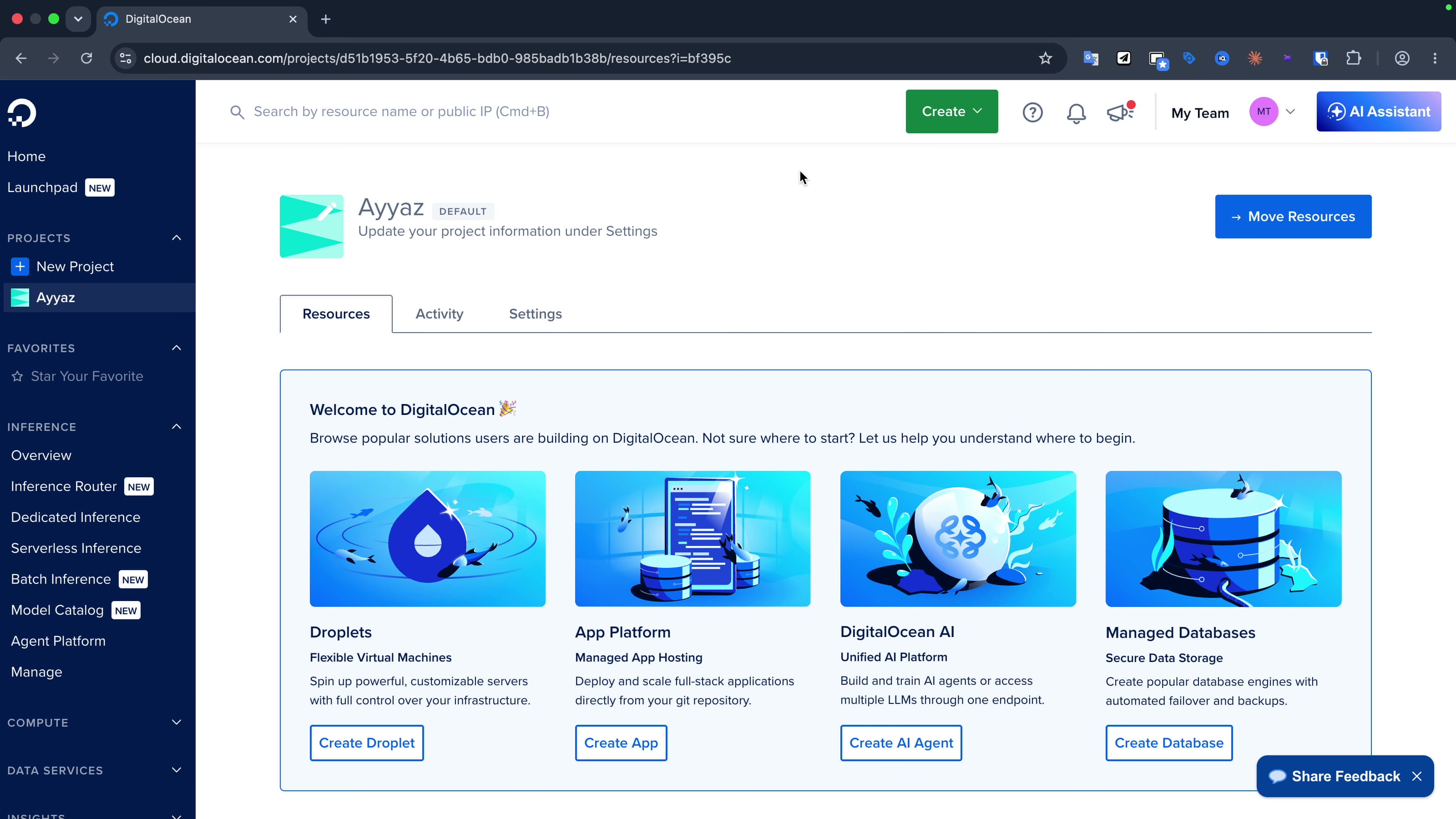Click the DigitalOcean AI illustration thumbnail

(x=958, y=539)
